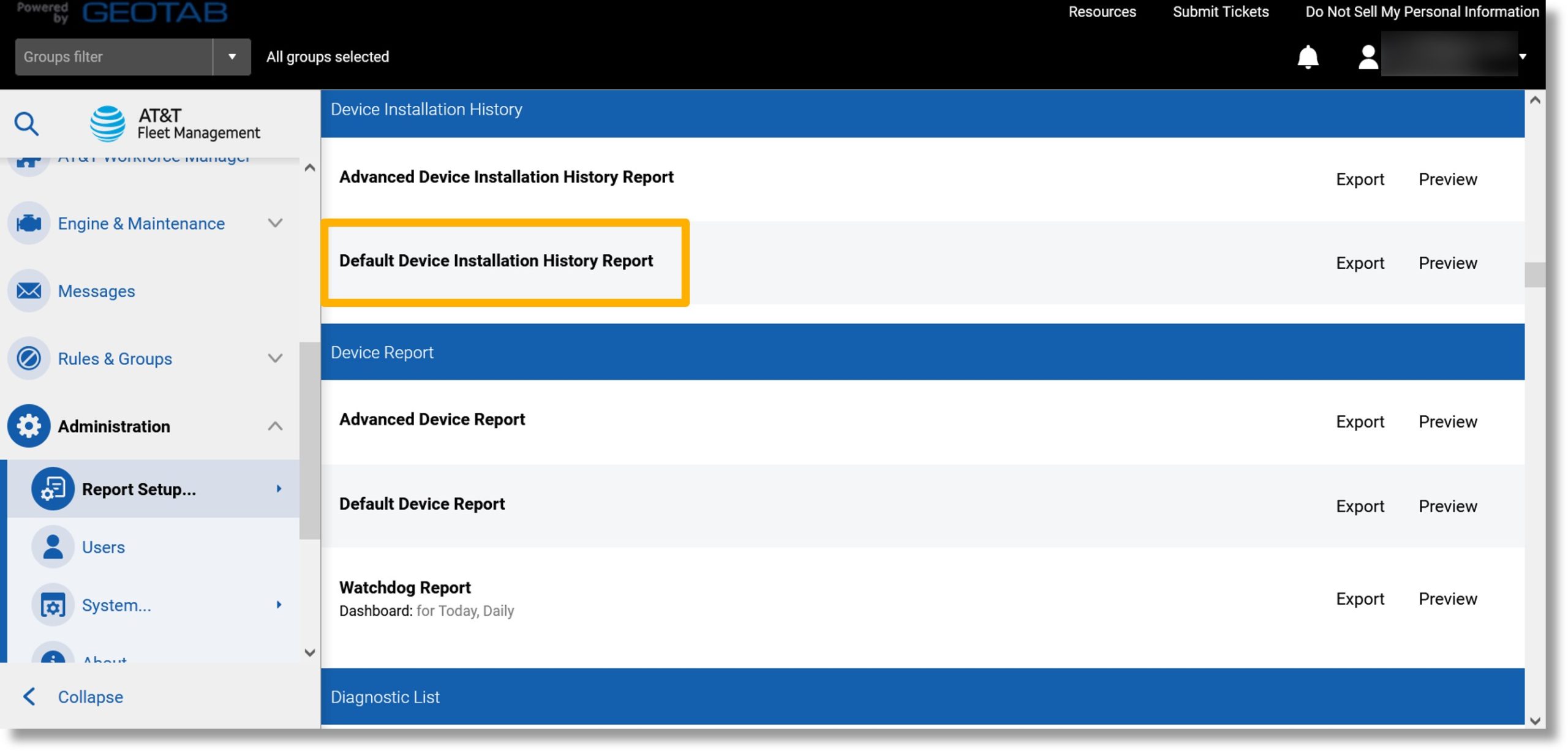Click main content scrollbar thumb
The width and height of the screenshot is (1568, 751).
1534,274
